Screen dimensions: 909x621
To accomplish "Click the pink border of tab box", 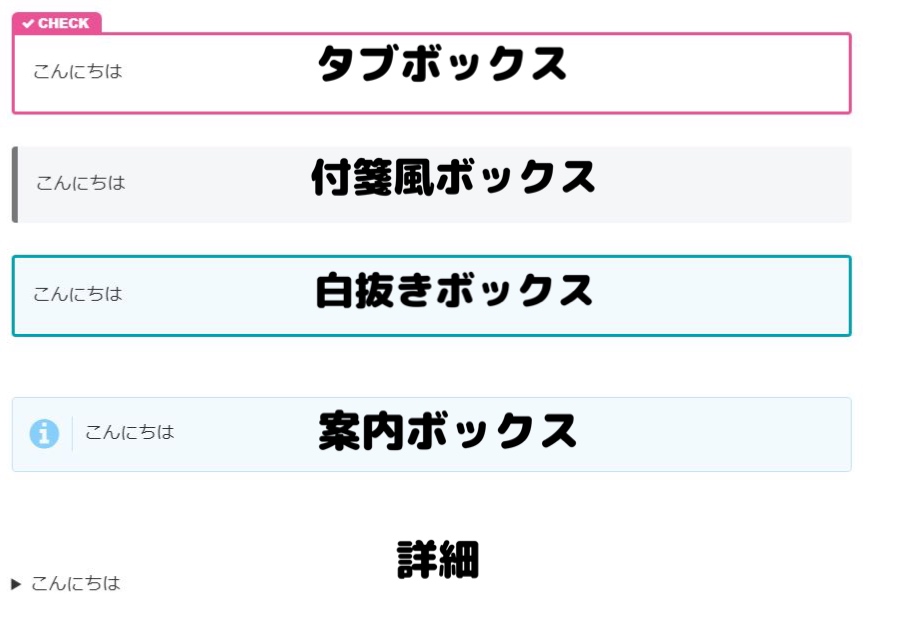I will coord(431,34).
